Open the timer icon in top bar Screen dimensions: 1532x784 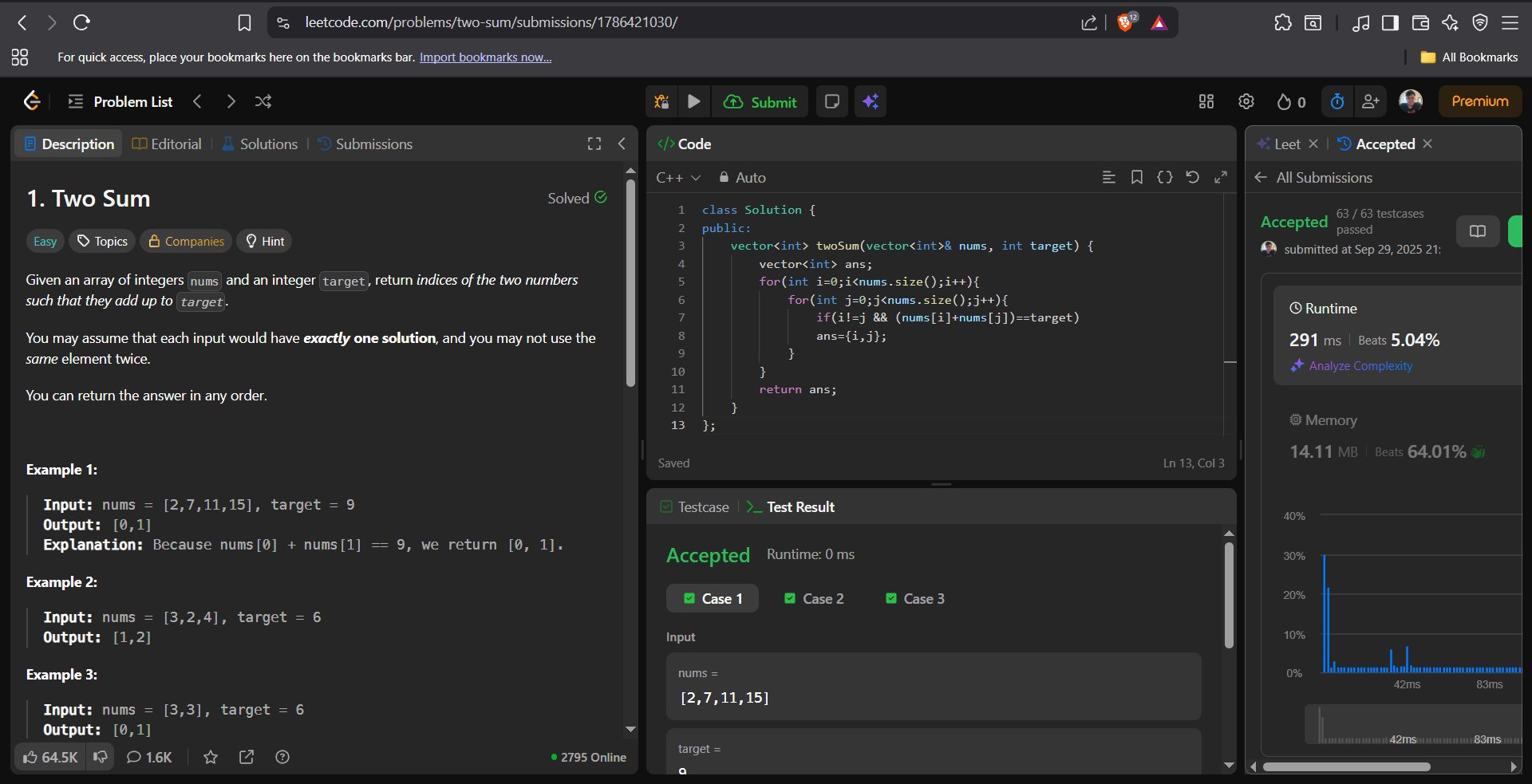(x=1337, y=101)
